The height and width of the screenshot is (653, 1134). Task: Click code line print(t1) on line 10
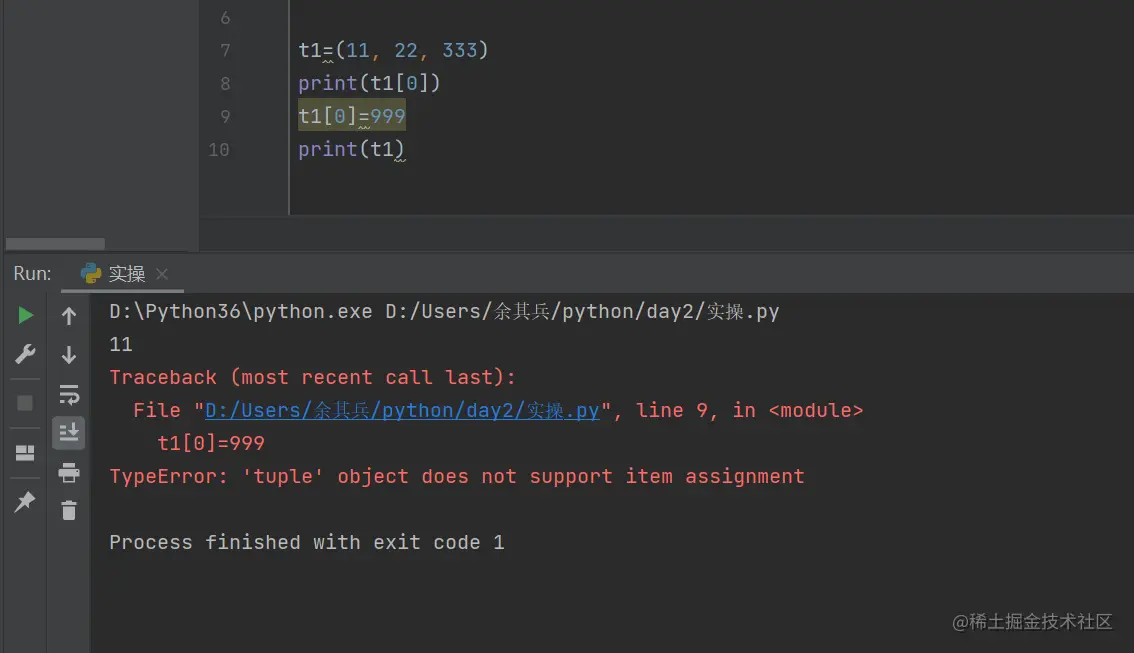(x=351, y=149)
